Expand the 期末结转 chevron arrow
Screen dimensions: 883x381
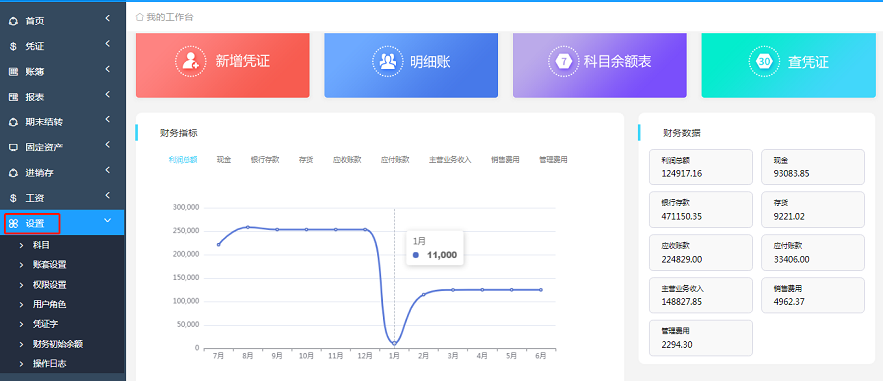click(x=107, y=120)
